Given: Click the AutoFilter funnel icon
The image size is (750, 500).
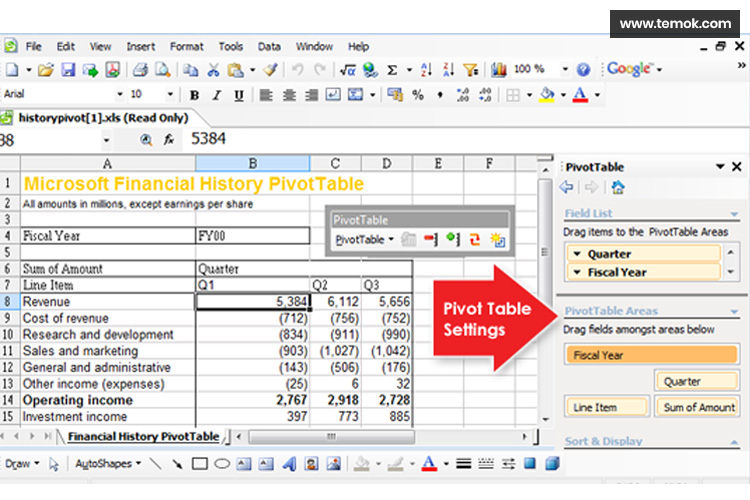Looking at the screenshot, I should tap(470, 70).
